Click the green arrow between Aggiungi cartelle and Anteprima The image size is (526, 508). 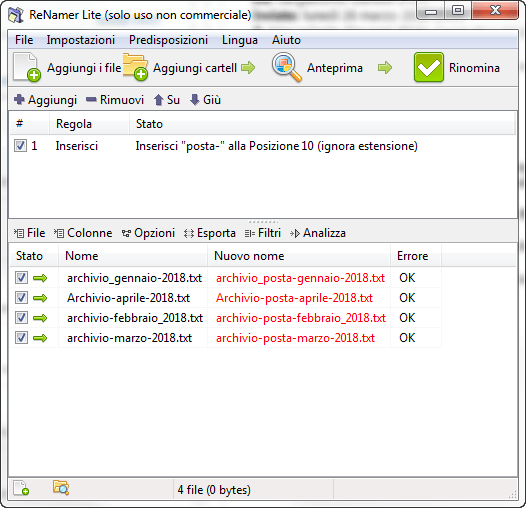coord(248,67)
